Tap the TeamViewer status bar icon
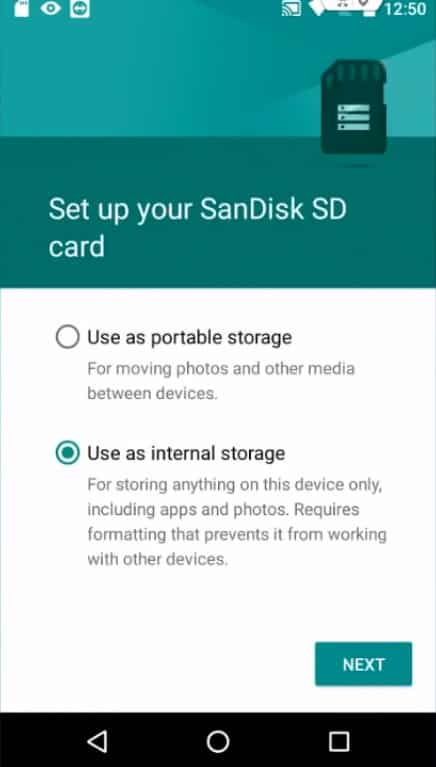Viewport: 436px width, 767px height. click(x=80, y=8)
